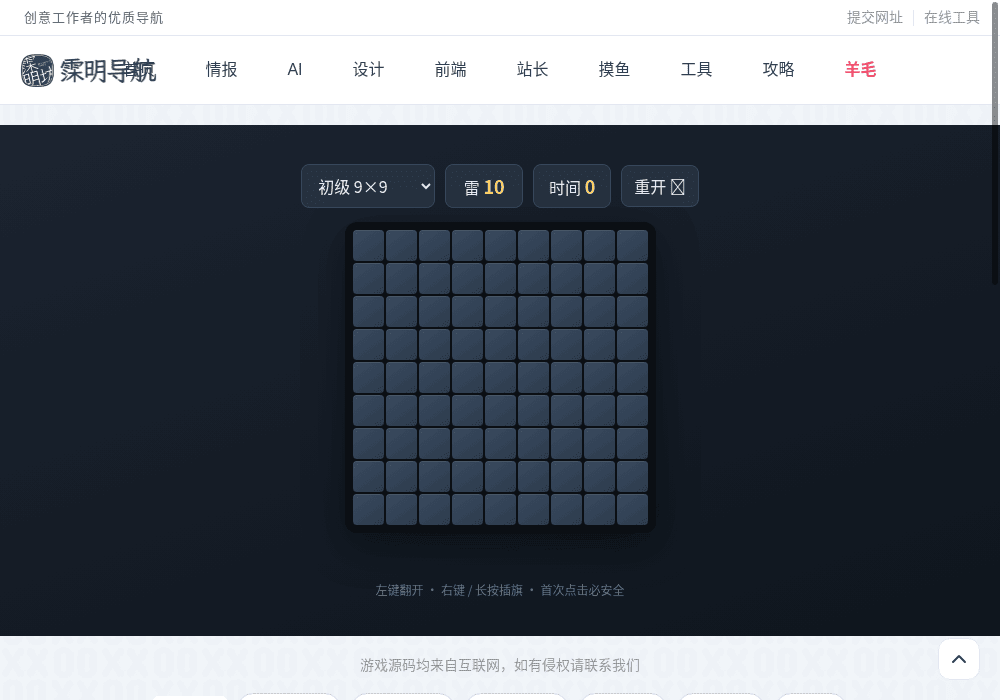The height and width of the screenshot is (700, 1000).
Task: Click the page vertical scrollbar thumb
Action: 995,142
